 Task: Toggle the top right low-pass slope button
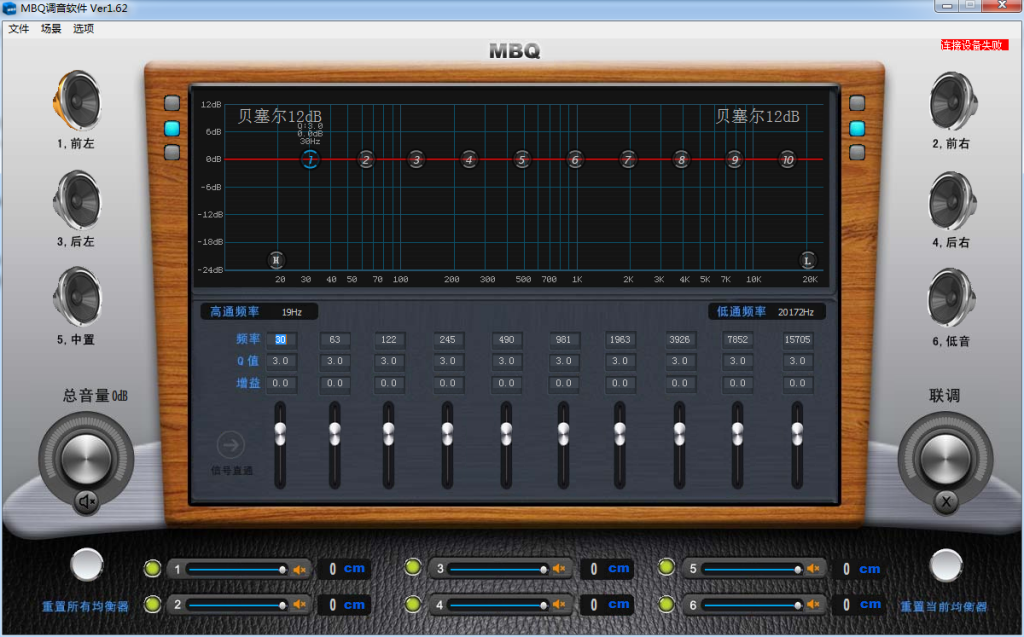tap(857, 103)
